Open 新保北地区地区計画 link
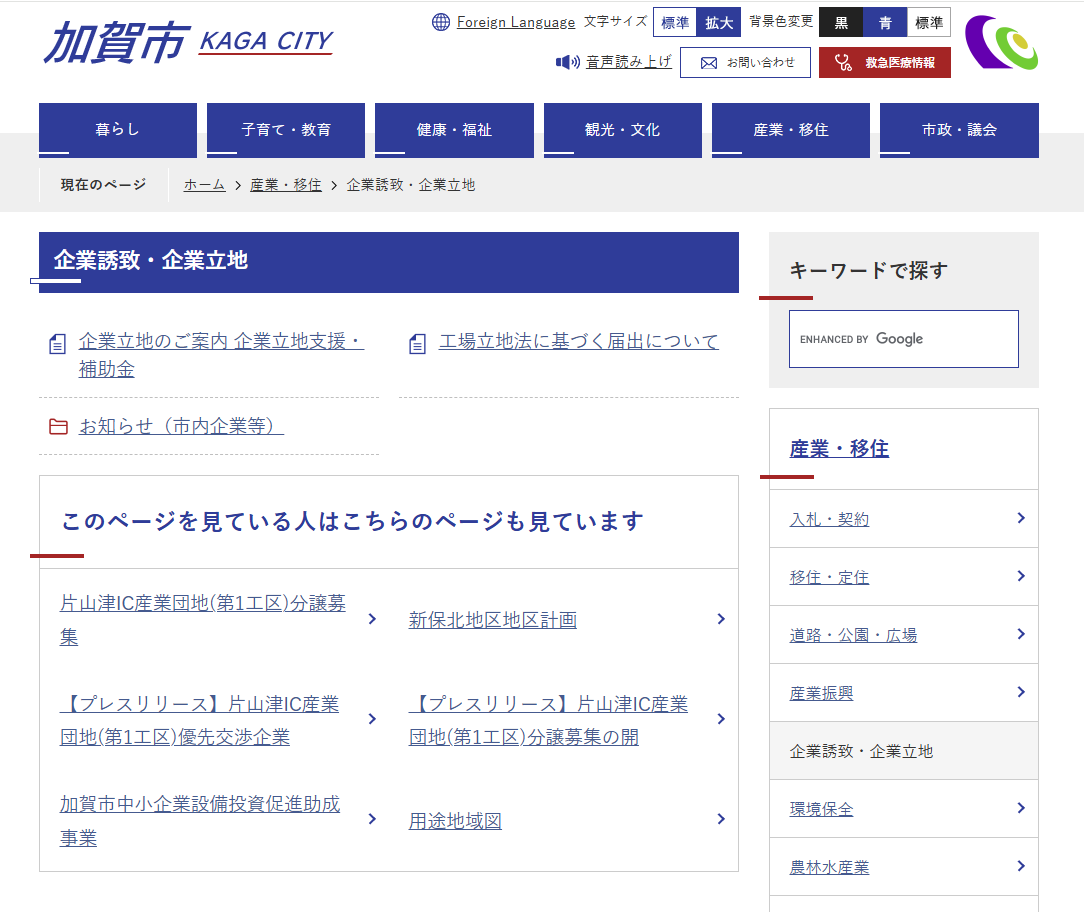The height and width of the screenshot is (912, 1084). tap(493, 620)
